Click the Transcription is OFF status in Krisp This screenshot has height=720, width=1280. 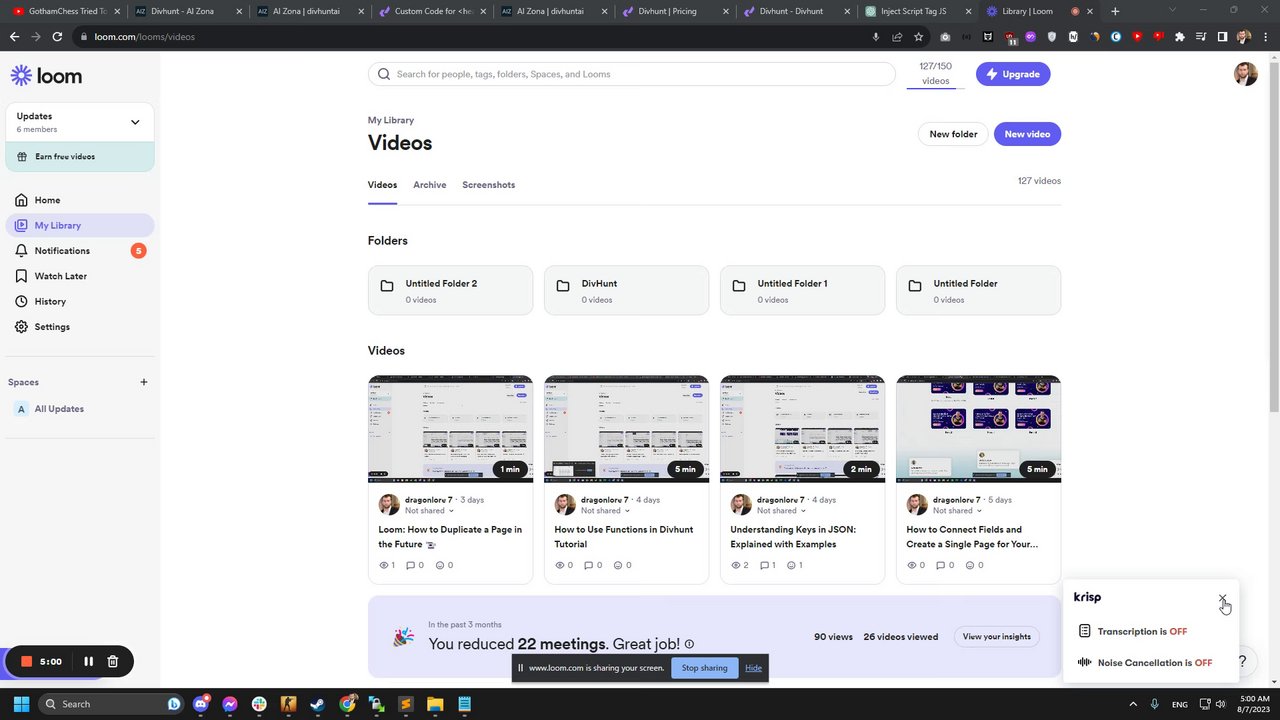coord(1142,632)
